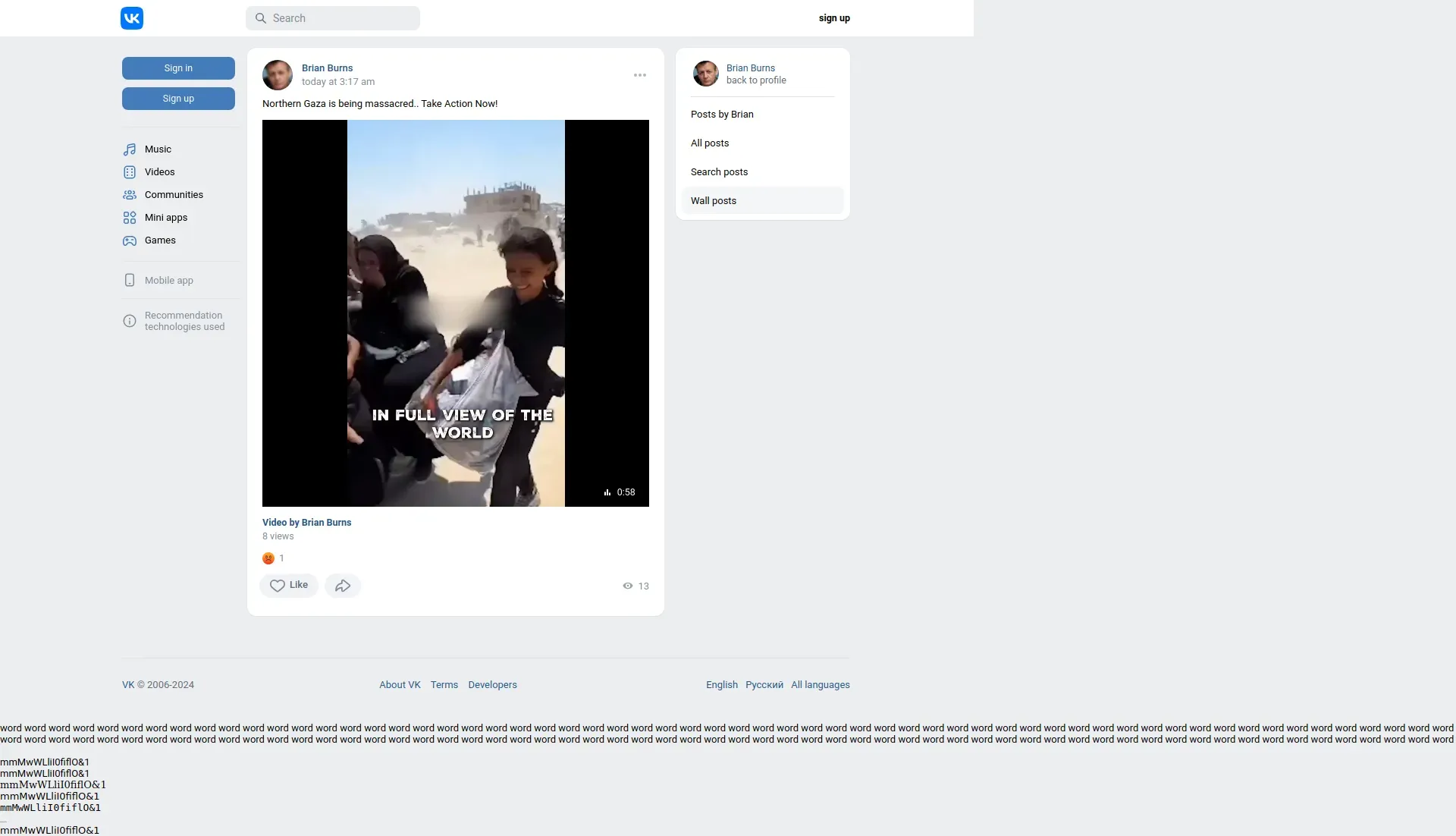Viewport: 1456px width, 836px height.
Task: Open the All languages selector
Action: tap(820, 685)
